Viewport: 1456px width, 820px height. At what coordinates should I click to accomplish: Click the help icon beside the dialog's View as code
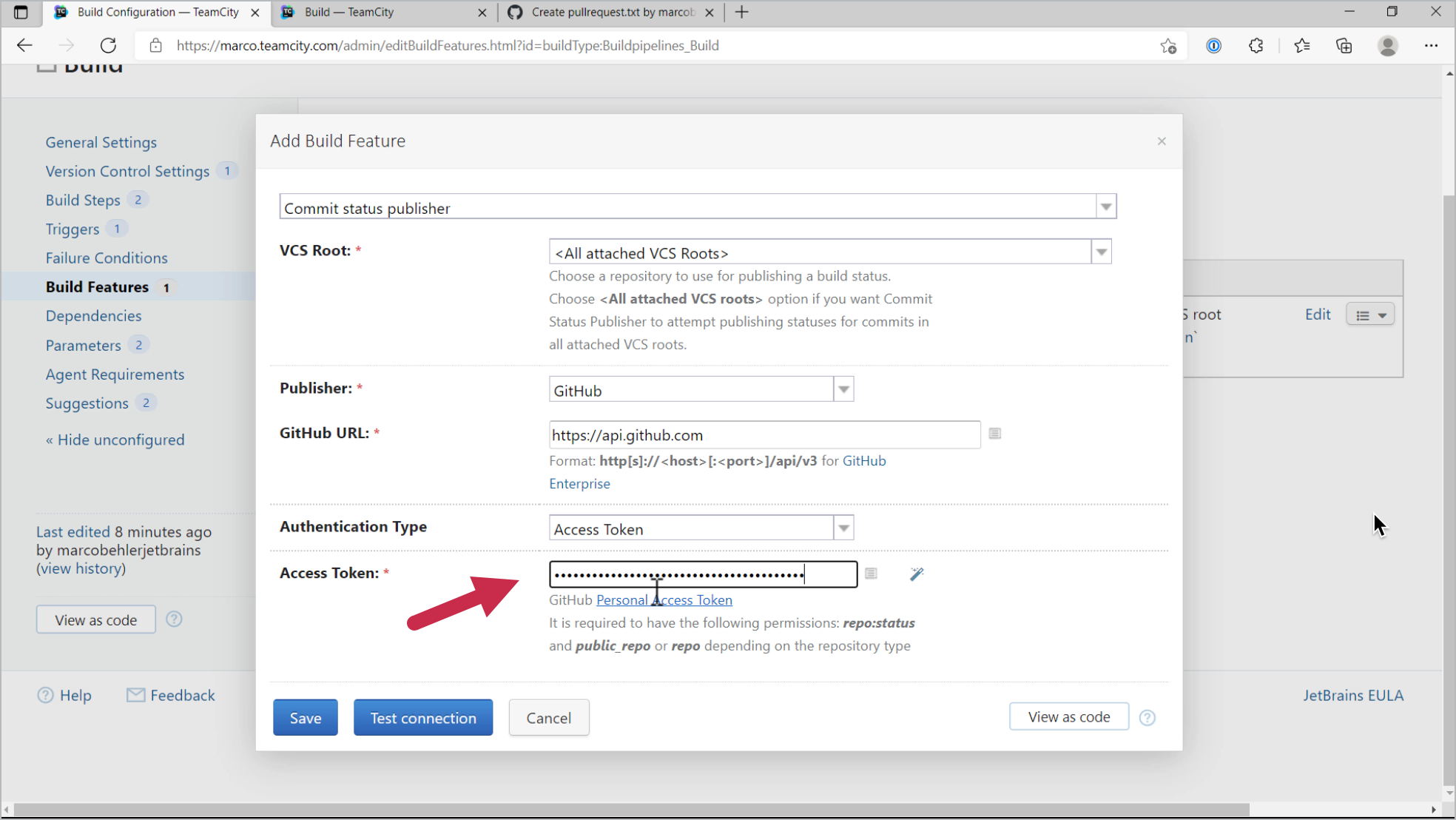point(1147,717)
